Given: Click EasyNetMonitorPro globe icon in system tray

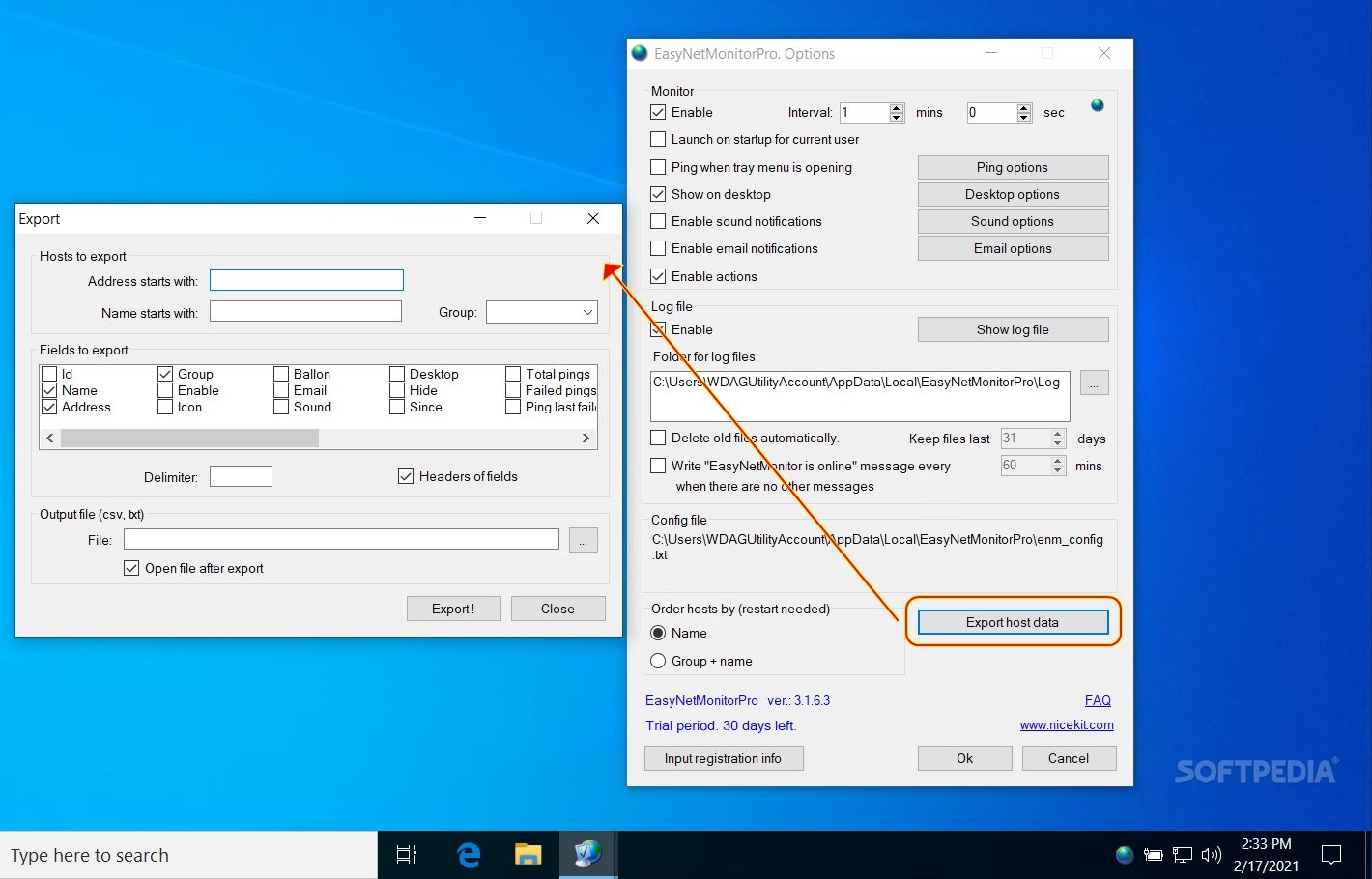Looking at the screenshot, I should coord(1124,854).
